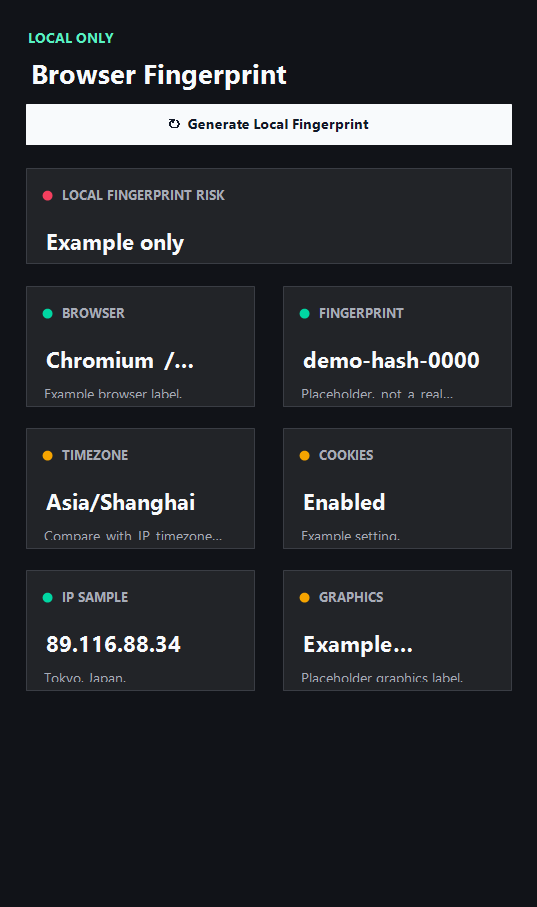Click the 'Browser Fingerprint' heading
The height and width of the screenshot is (907, 537).
(159, 75)
